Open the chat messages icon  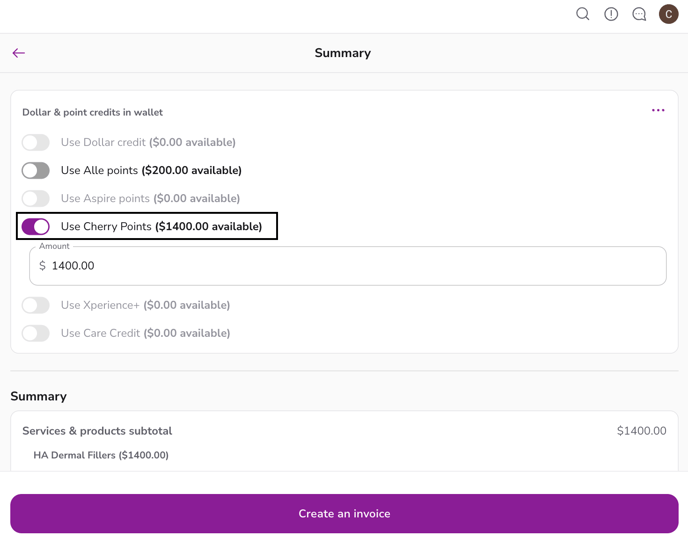coord(639,14)
